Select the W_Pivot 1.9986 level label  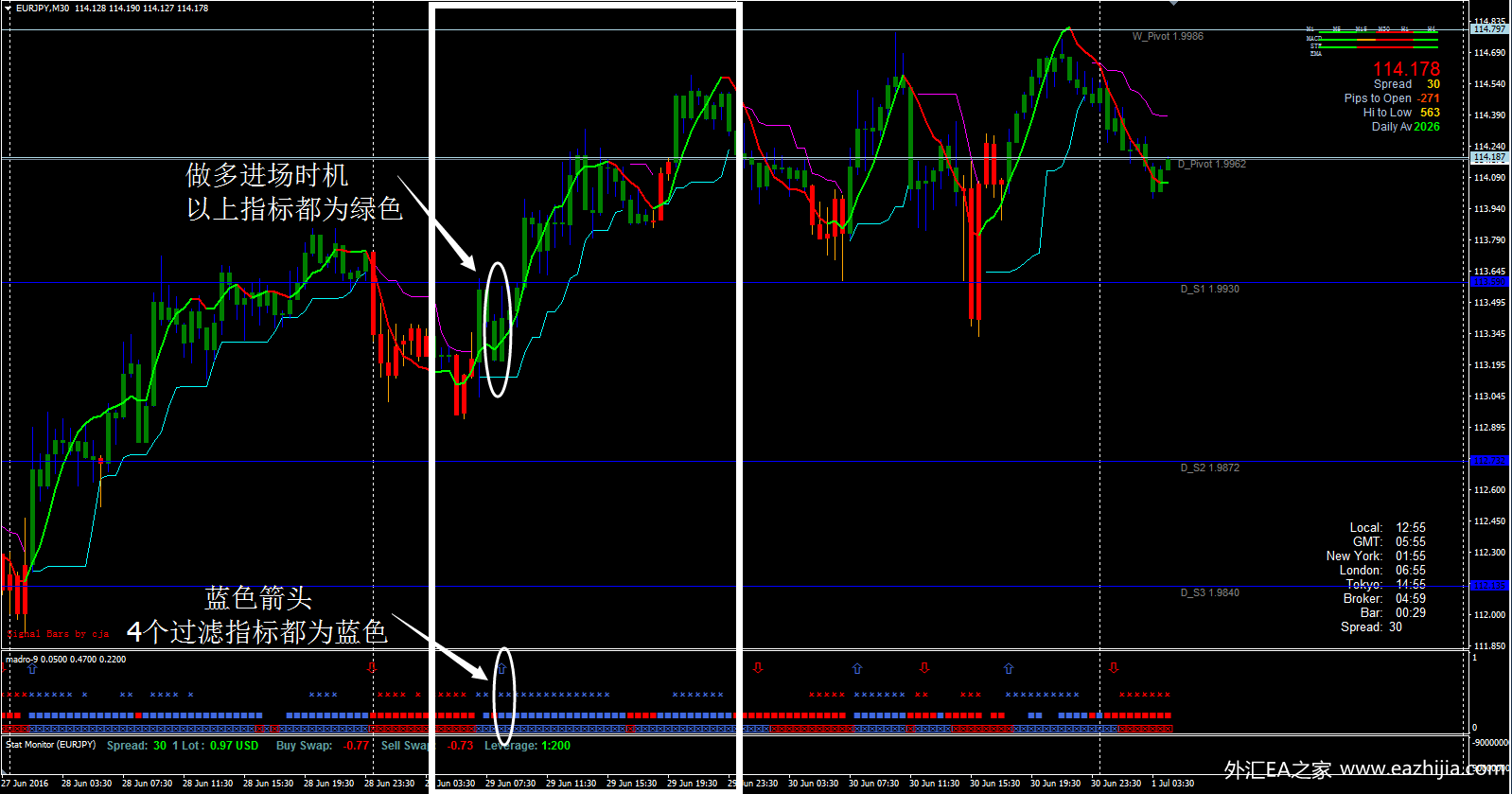[x=1168, y=36]
